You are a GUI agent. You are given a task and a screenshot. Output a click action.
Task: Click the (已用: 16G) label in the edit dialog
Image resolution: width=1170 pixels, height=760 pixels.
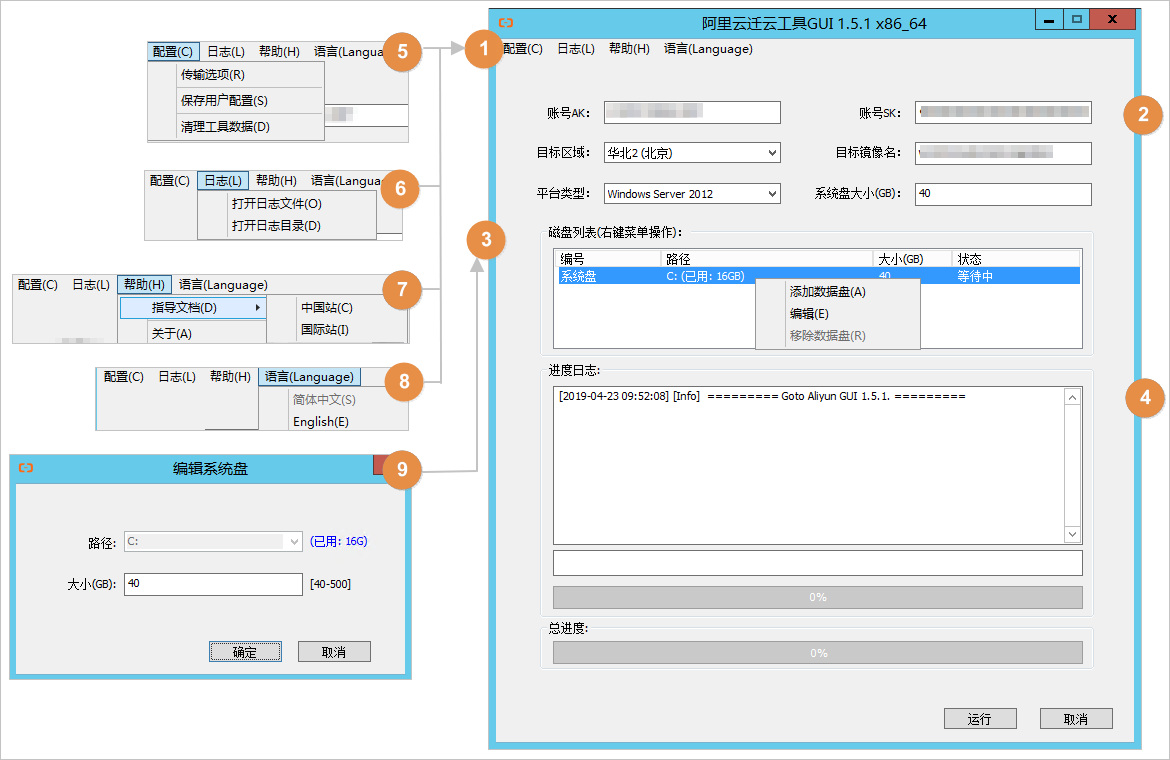click(339, 541)
